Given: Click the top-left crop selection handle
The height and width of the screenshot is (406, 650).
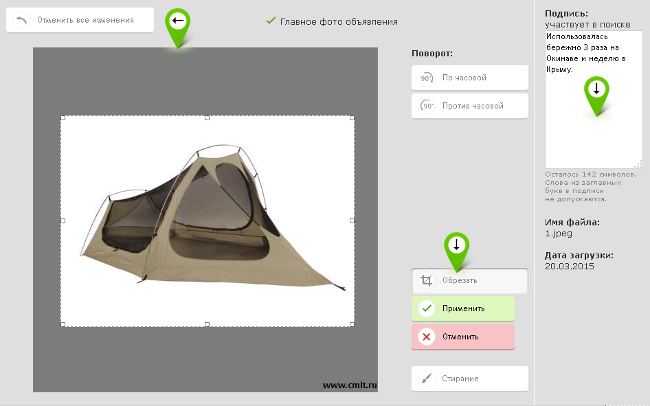Looking at the screenshot, I should point(62,117).
